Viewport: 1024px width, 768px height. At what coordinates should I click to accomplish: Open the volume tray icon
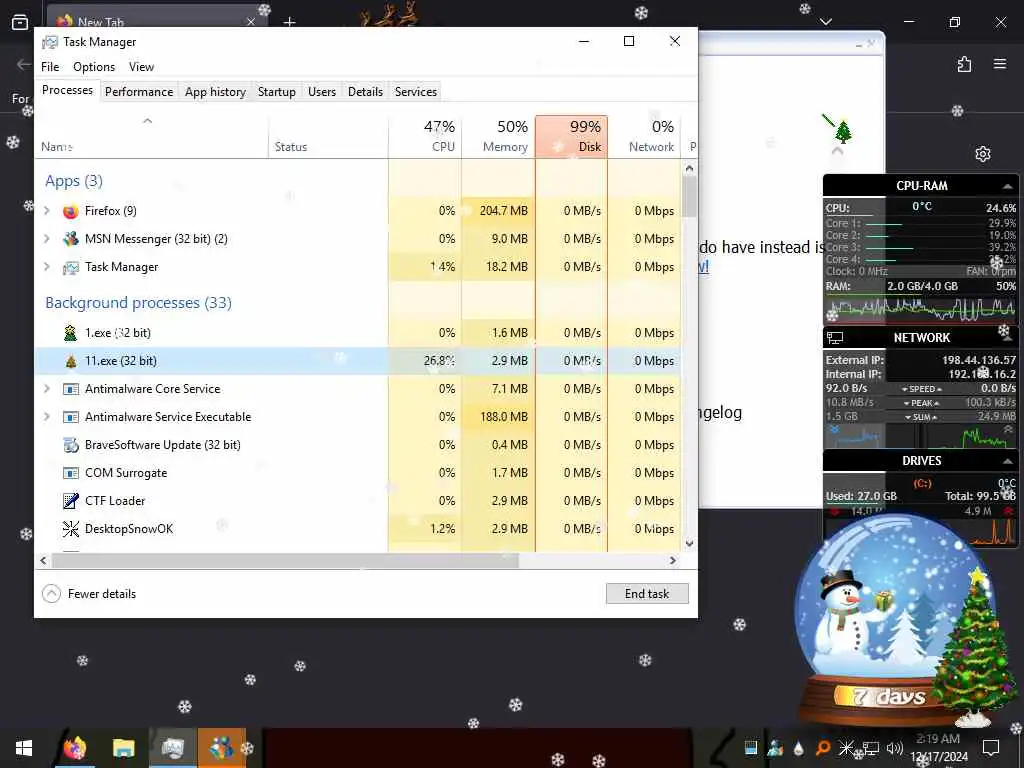[895, 748]
